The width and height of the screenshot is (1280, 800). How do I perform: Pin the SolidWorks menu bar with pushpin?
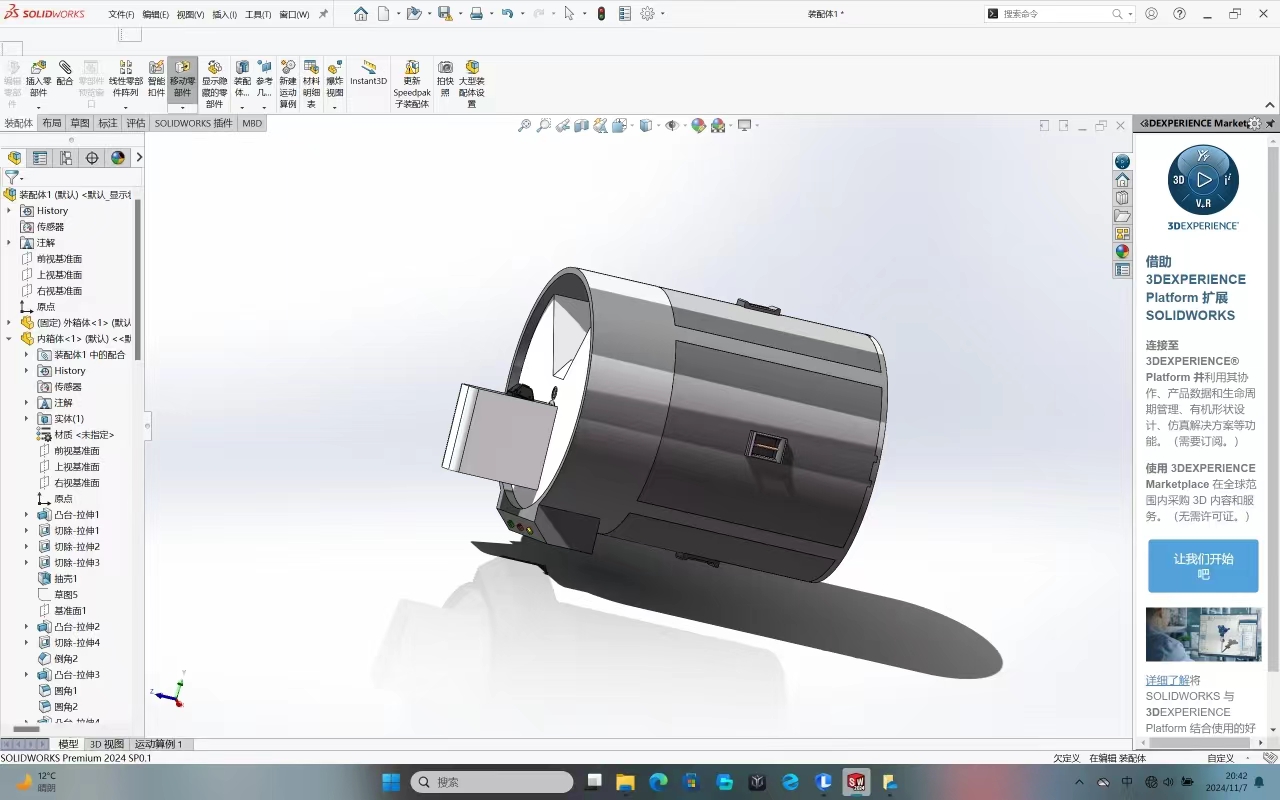click(x=323, y=14)
